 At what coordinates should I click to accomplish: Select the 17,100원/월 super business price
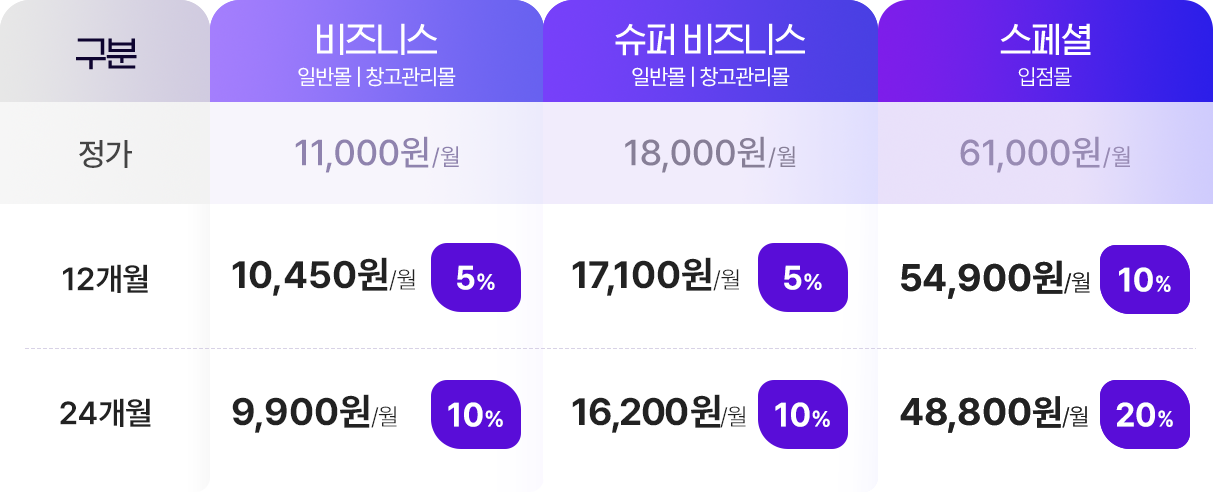[655, 277]
